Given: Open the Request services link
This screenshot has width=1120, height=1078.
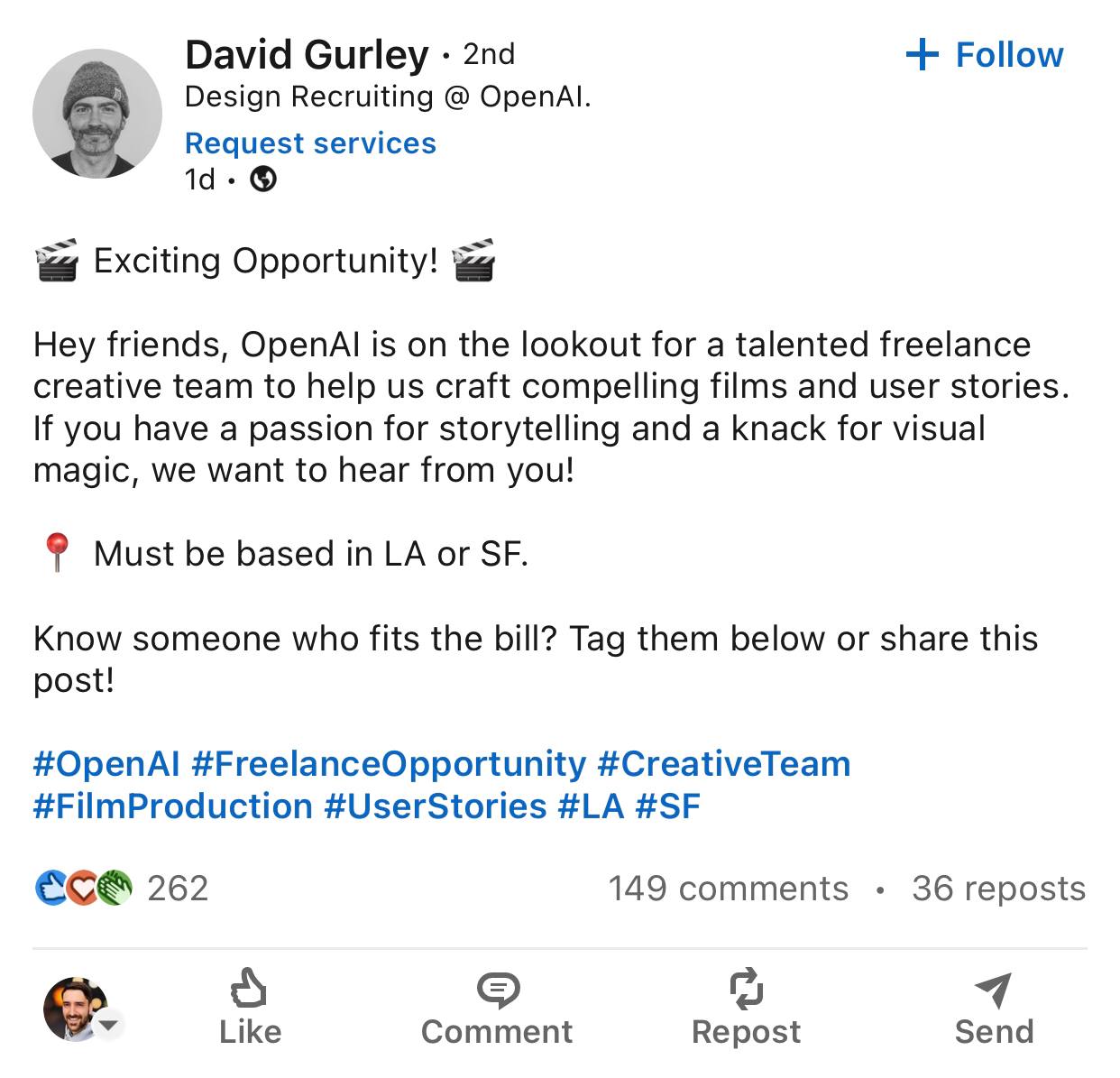Looking at the screenshot, I should (310, 143).
